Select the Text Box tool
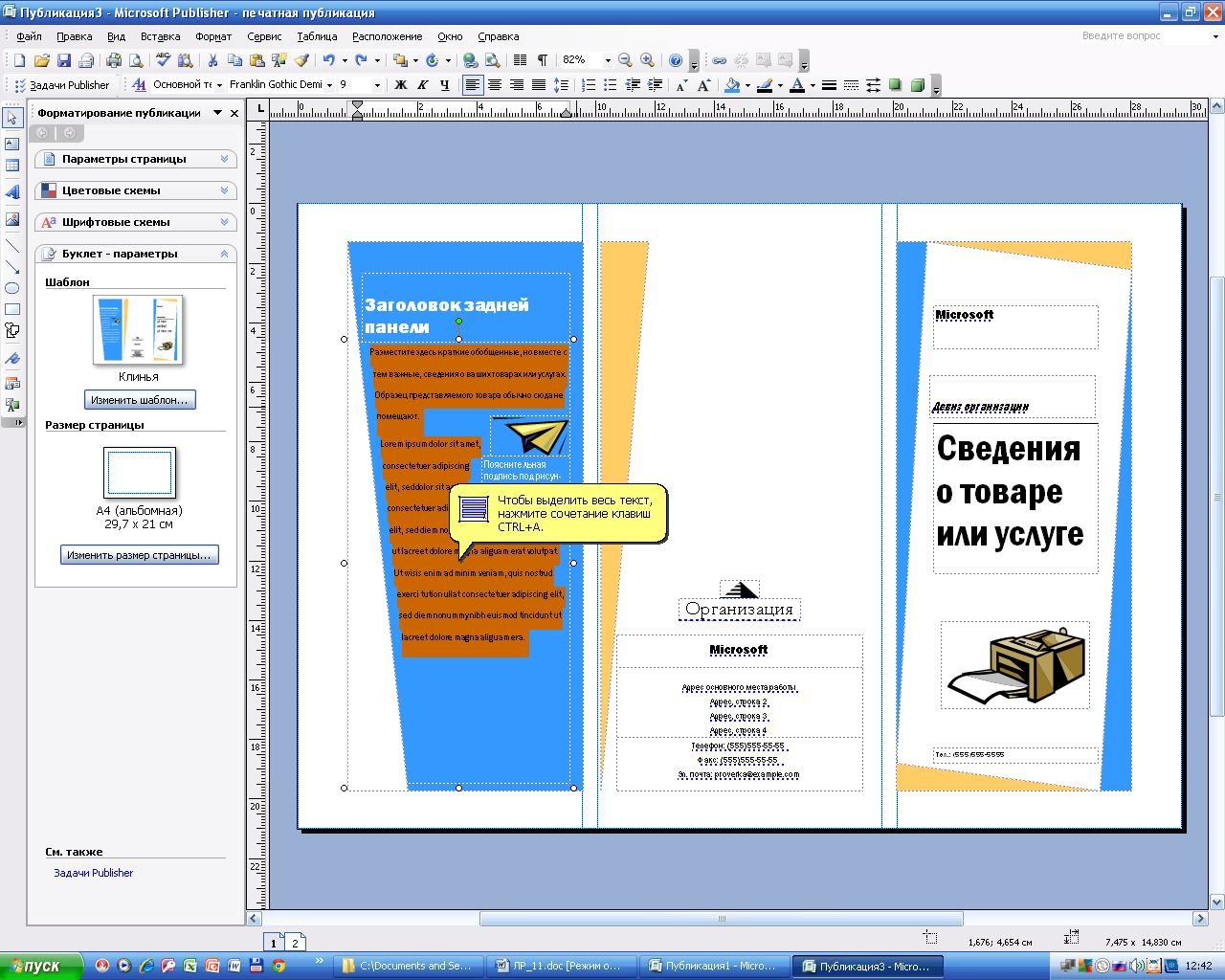This screenshot has height=980, width=1225. tap(12, 145)
